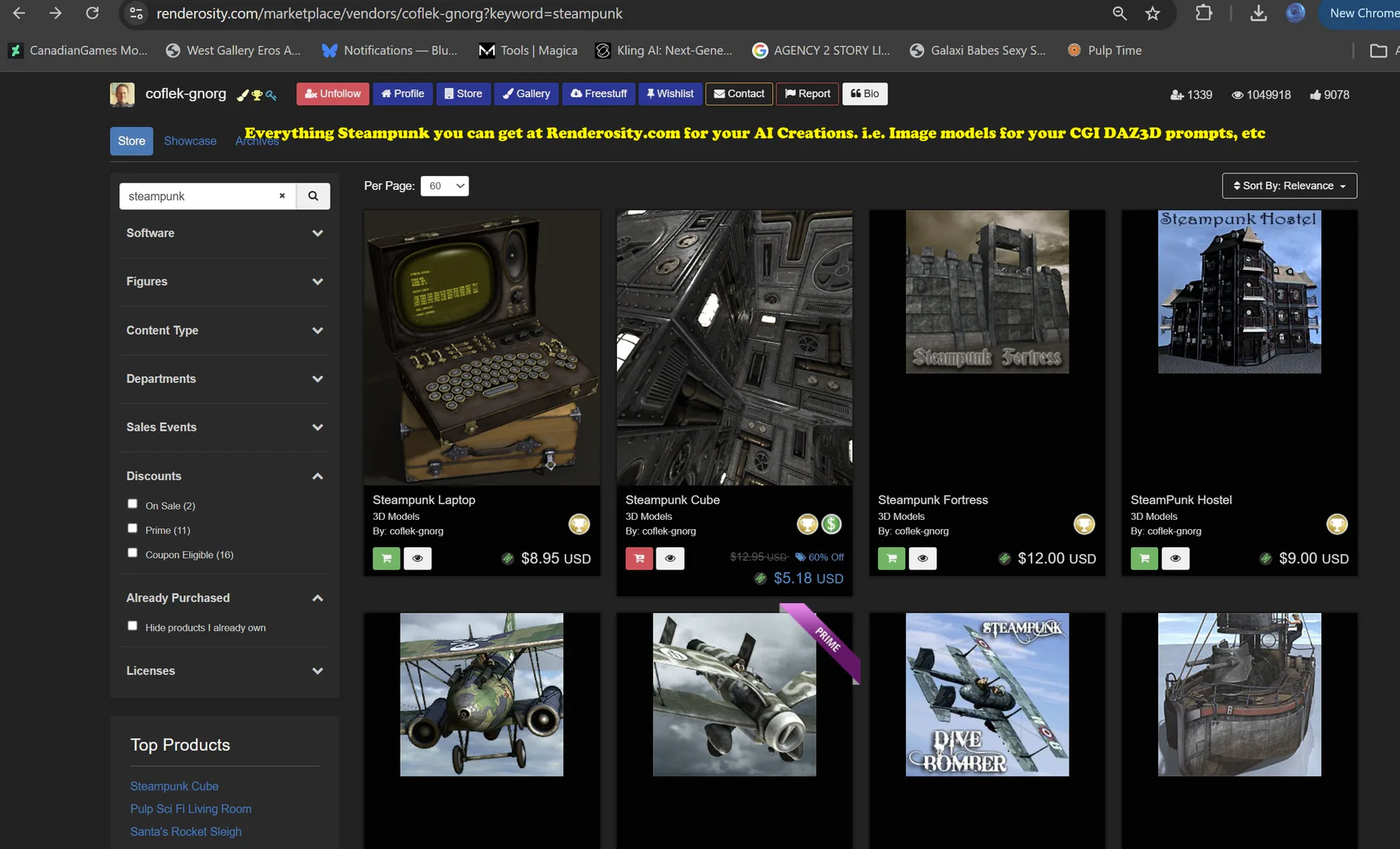Viewport: 1400px width, 849px height.
Task: Open Pulp Sci Fi Living Room link
Action: point(191,809)
